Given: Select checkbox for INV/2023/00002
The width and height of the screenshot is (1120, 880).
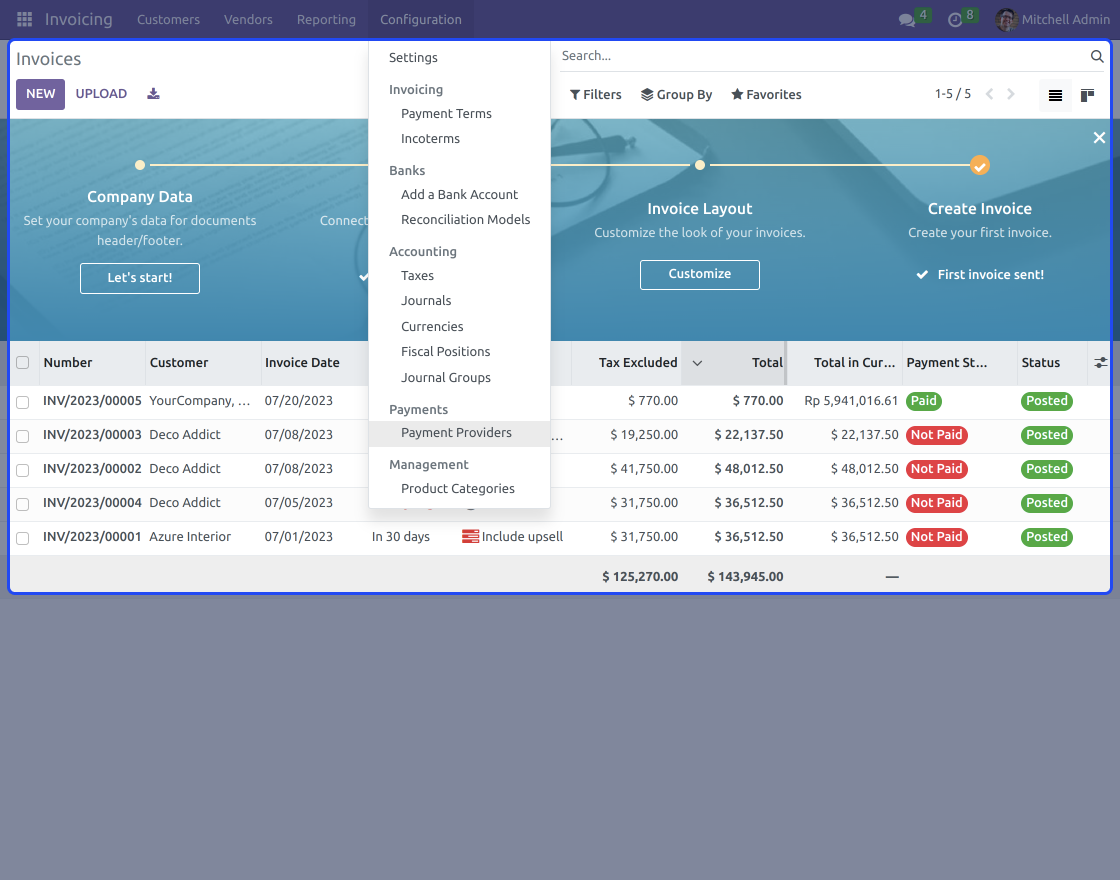Looking at the screenshot, I should [23, 470].
